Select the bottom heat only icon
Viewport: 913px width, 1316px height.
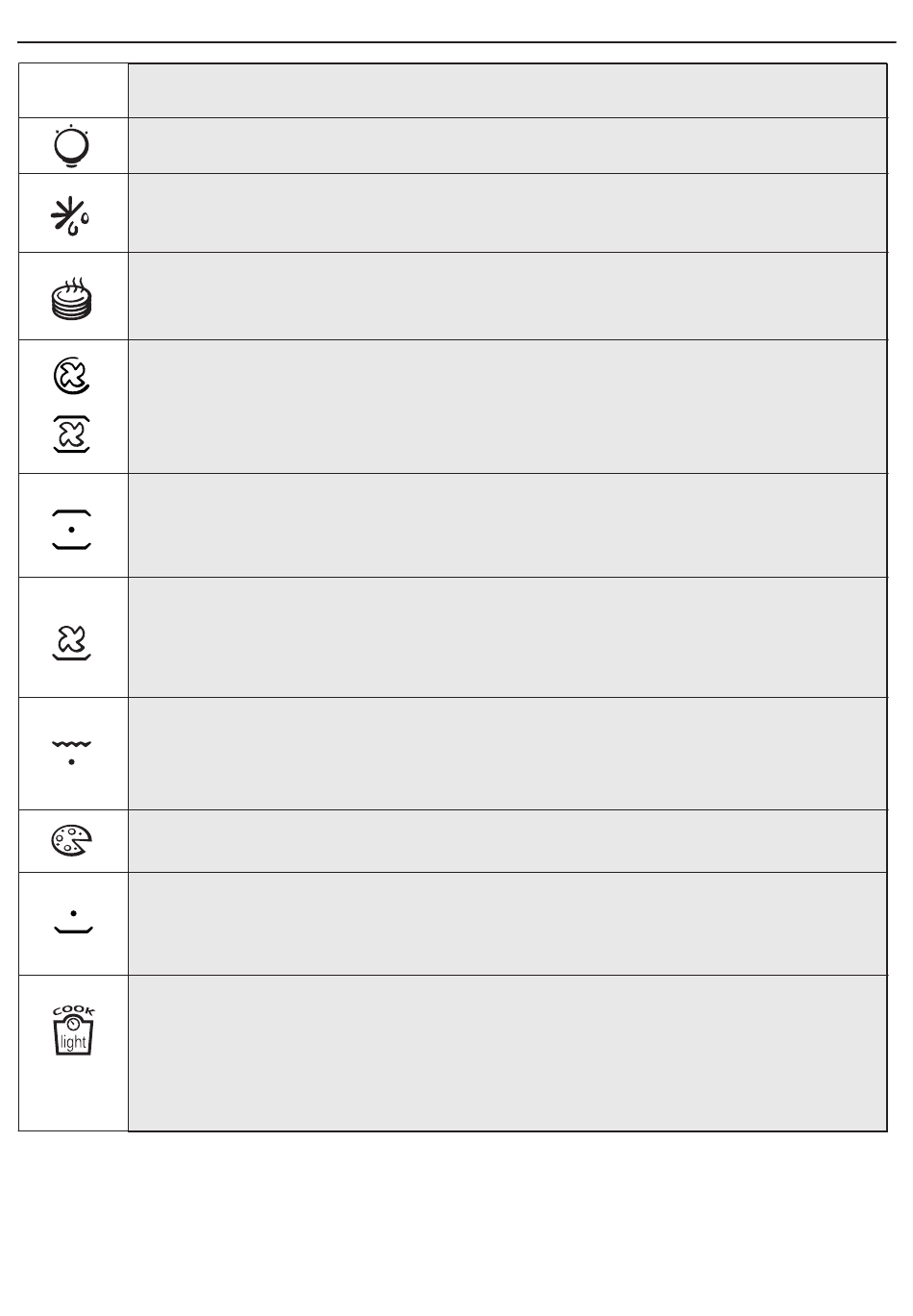[73, 922]
